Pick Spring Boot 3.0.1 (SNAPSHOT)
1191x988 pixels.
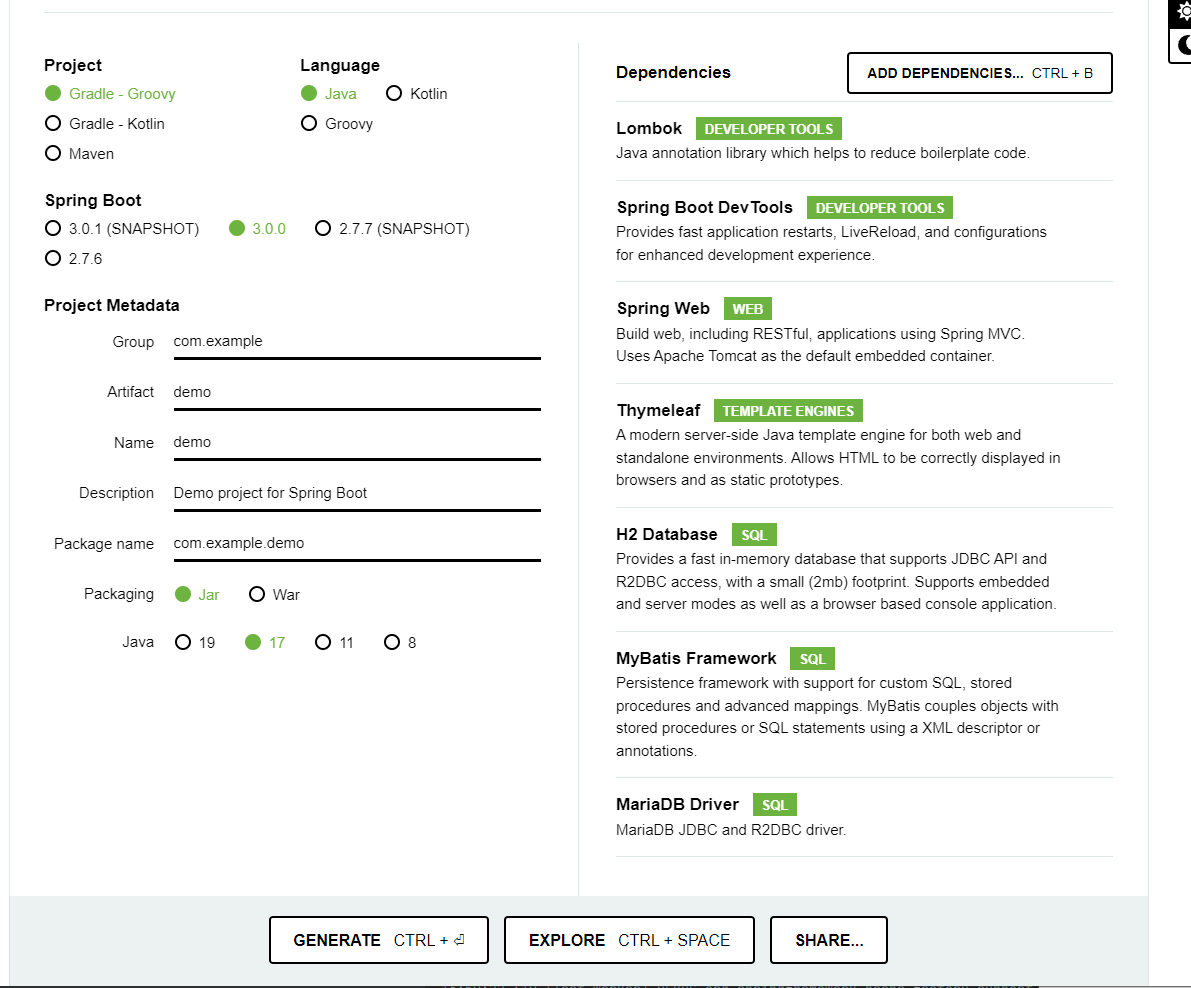click(122, 229)
